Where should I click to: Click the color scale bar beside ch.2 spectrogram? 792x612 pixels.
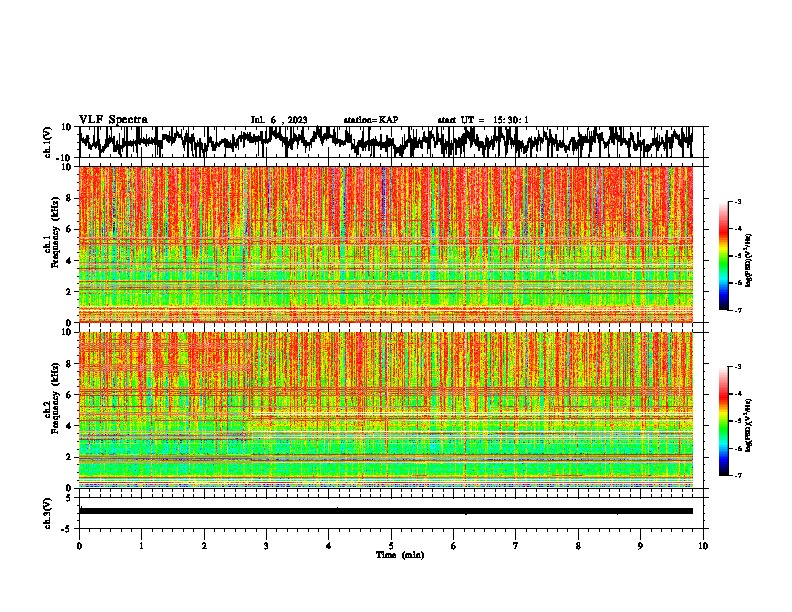pos(723,421)
